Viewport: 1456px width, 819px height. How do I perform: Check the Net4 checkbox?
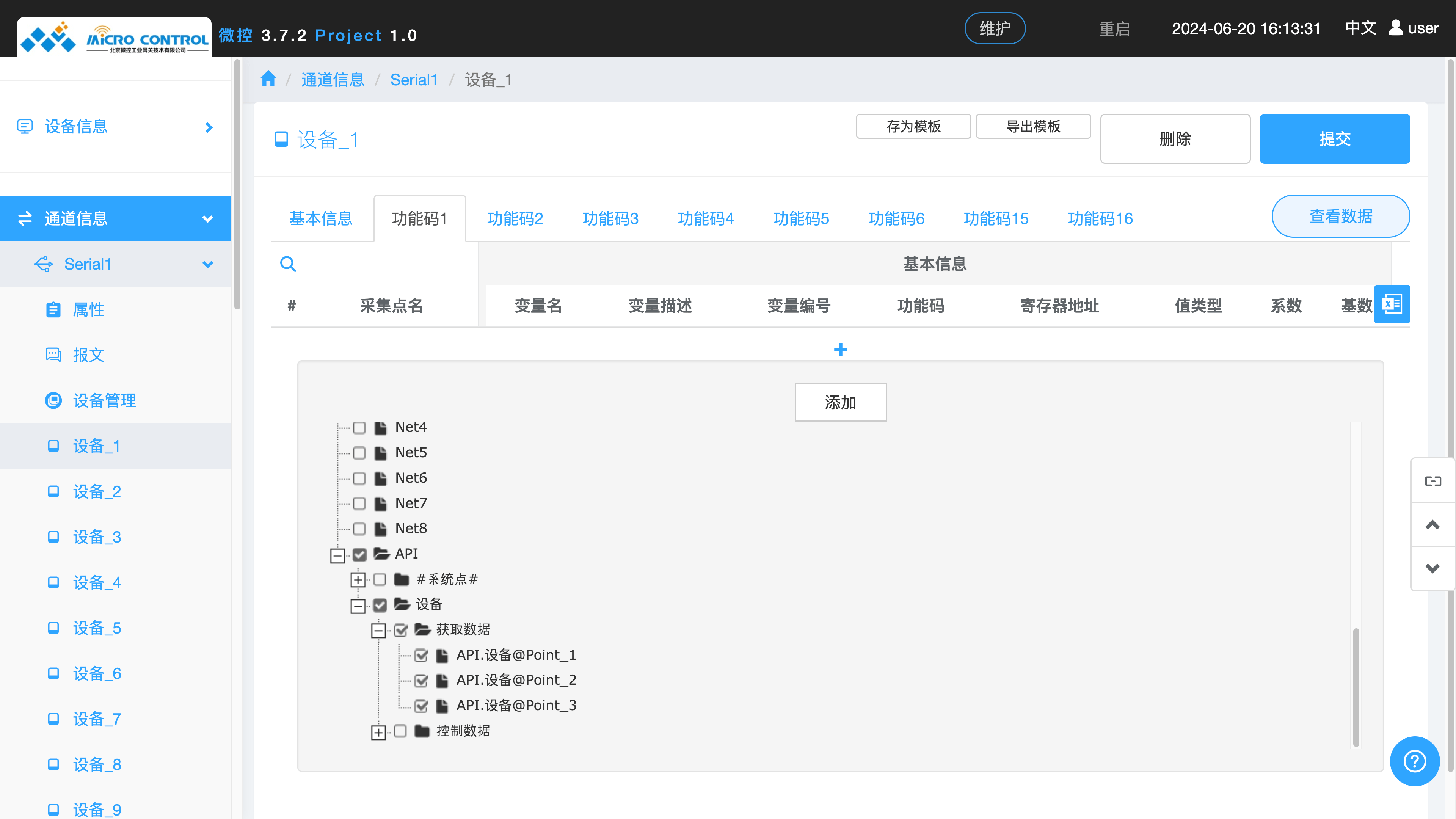pyautogui.click(x=359, y=427)
